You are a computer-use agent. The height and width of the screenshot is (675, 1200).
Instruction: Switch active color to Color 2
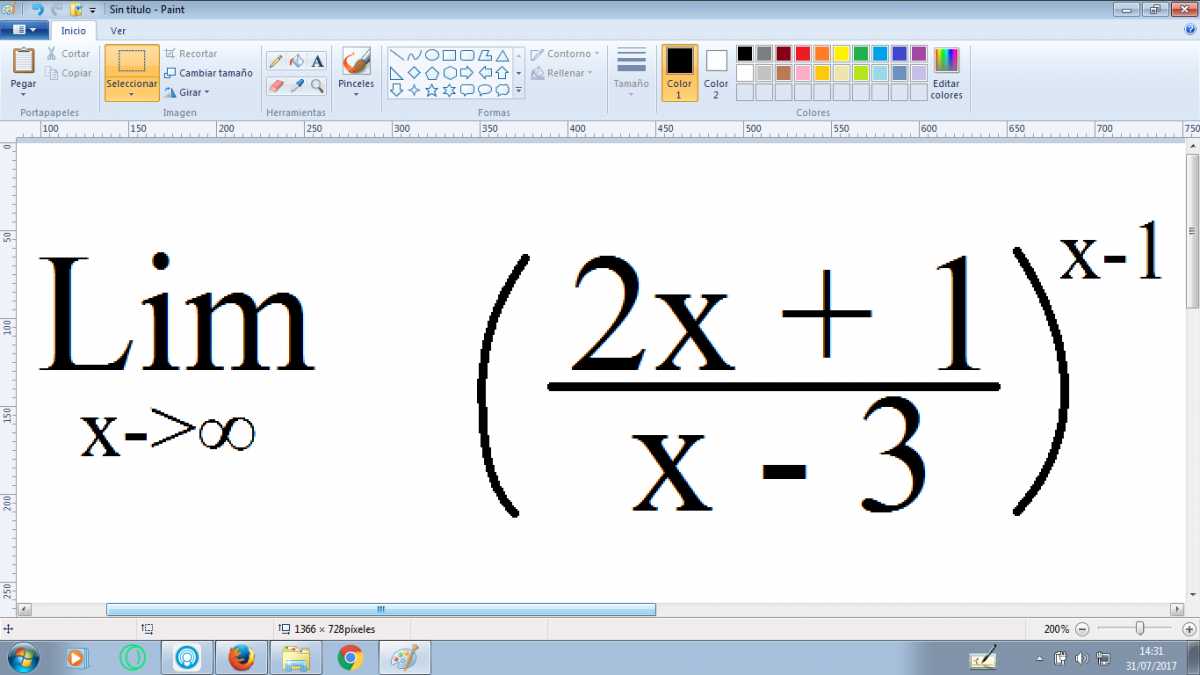pyautogui.click(x=716, y=72)
